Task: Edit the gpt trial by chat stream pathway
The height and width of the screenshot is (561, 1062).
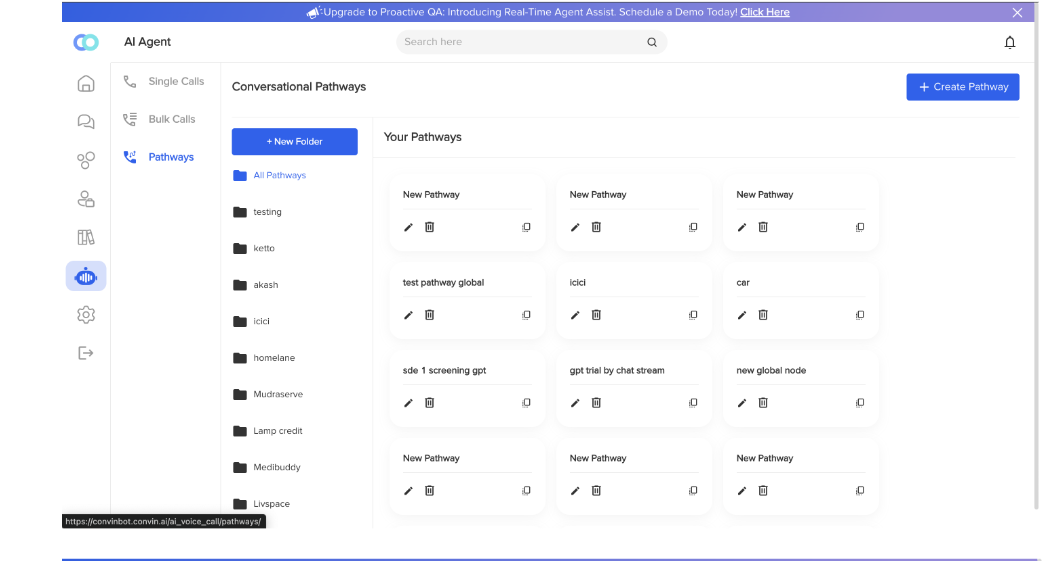Action: 575,403
